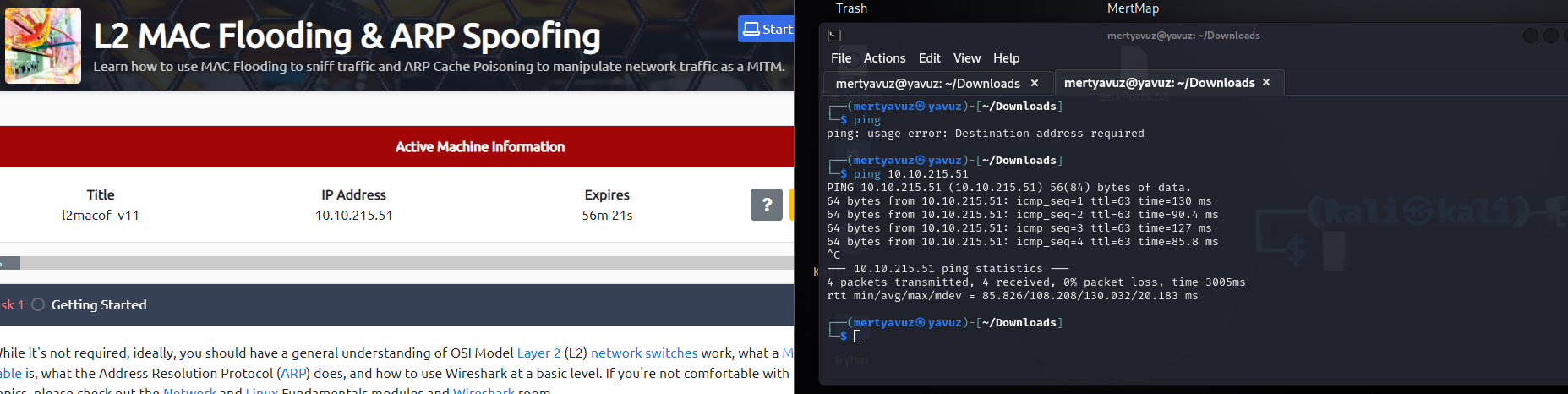
Task: Click the icmp_seq=1 ping reply line
Action: tap(1019, 201)
